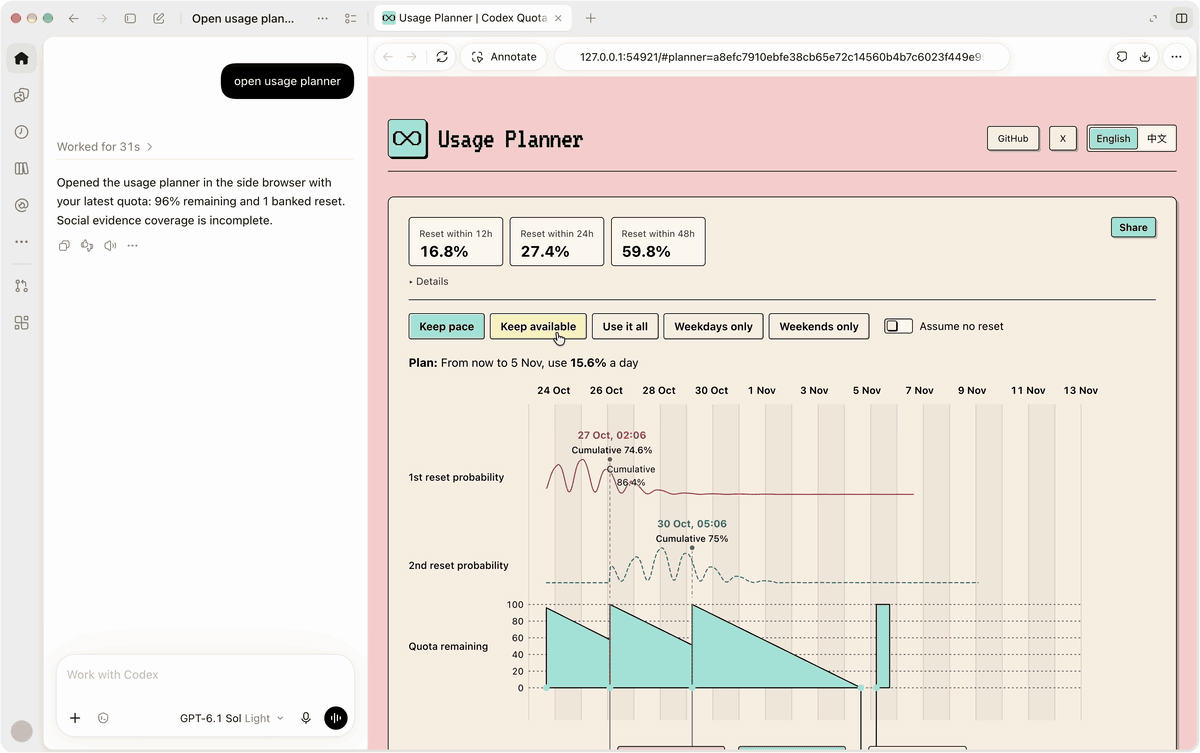
Task: Click the expand icon in top right
Action: pyautogui.click(x=1154, y=18)
